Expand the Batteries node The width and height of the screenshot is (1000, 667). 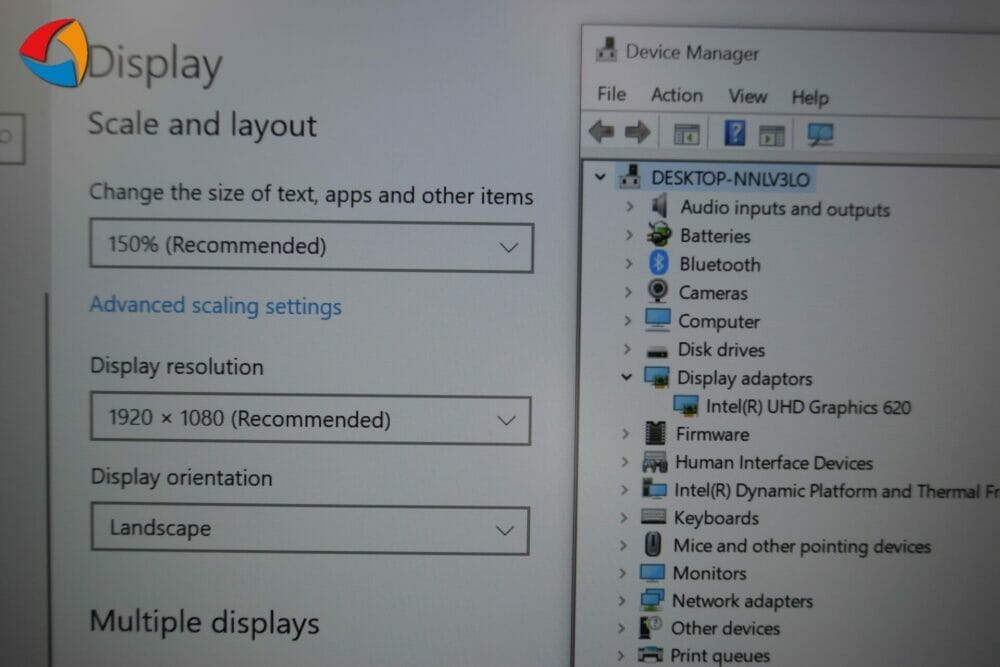(629, 235)
